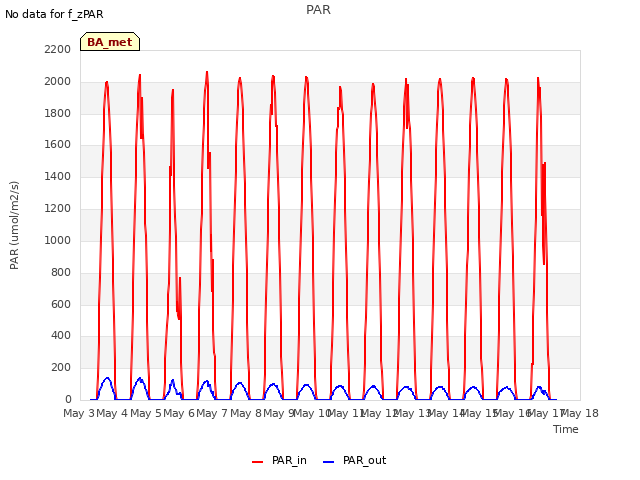Viewport: 640px width, 480px height.
Task: Click the May 5 x-axis tick label
Action: (146, 413)
